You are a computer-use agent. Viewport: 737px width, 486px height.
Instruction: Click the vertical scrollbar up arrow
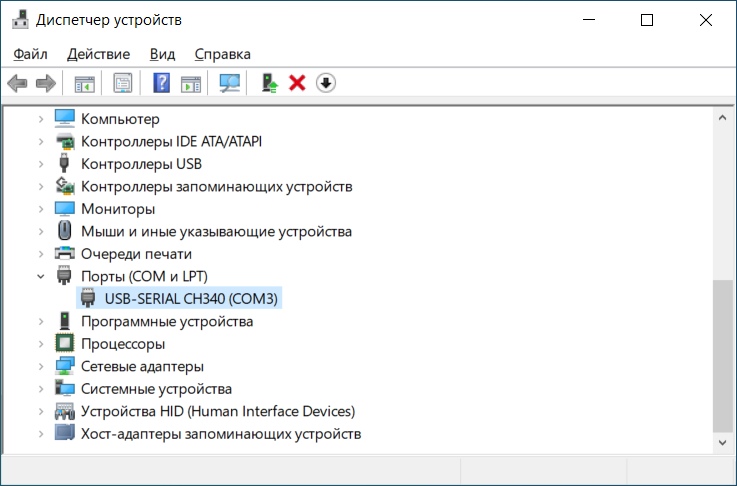(x=722, y=118)
